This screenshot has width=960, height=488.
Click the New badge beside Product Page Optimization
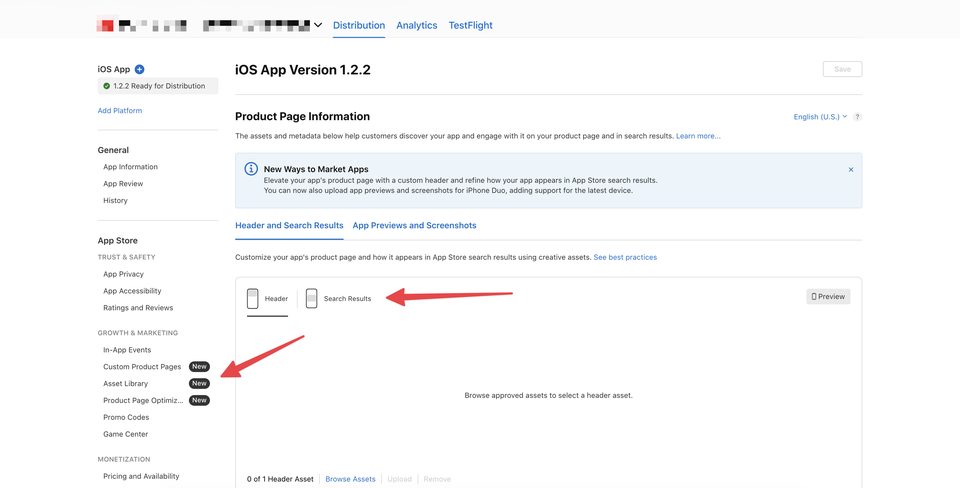[x=199, y=400]
